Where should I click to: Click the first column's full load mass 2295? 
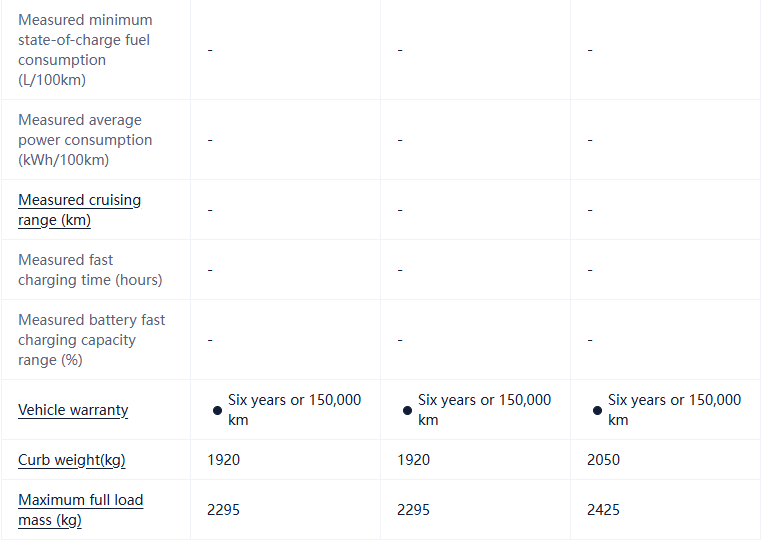(x=223, y=510)
